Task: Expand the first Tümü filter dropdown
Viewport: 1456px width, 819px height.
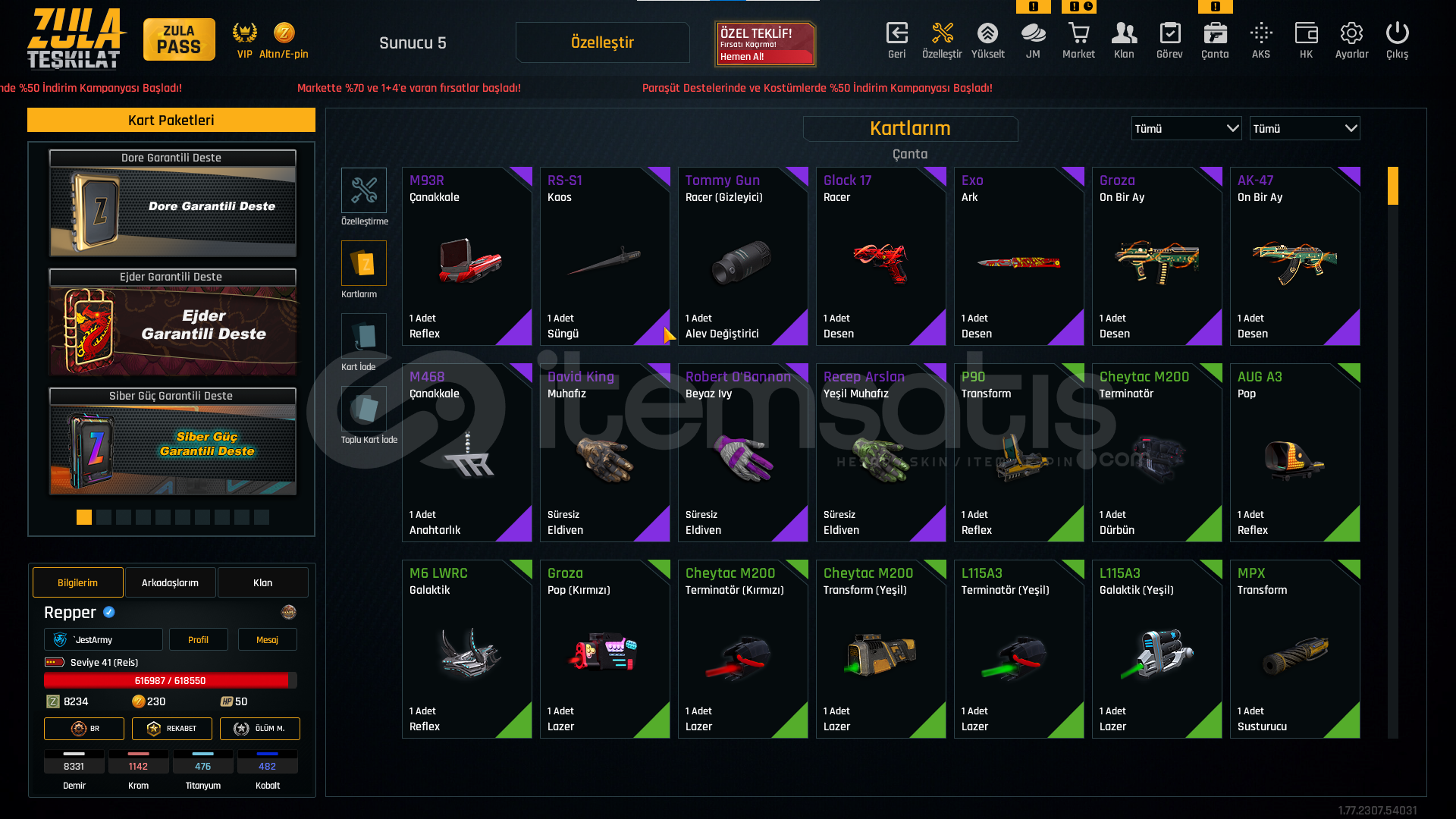Action: tap(1187, 128)
